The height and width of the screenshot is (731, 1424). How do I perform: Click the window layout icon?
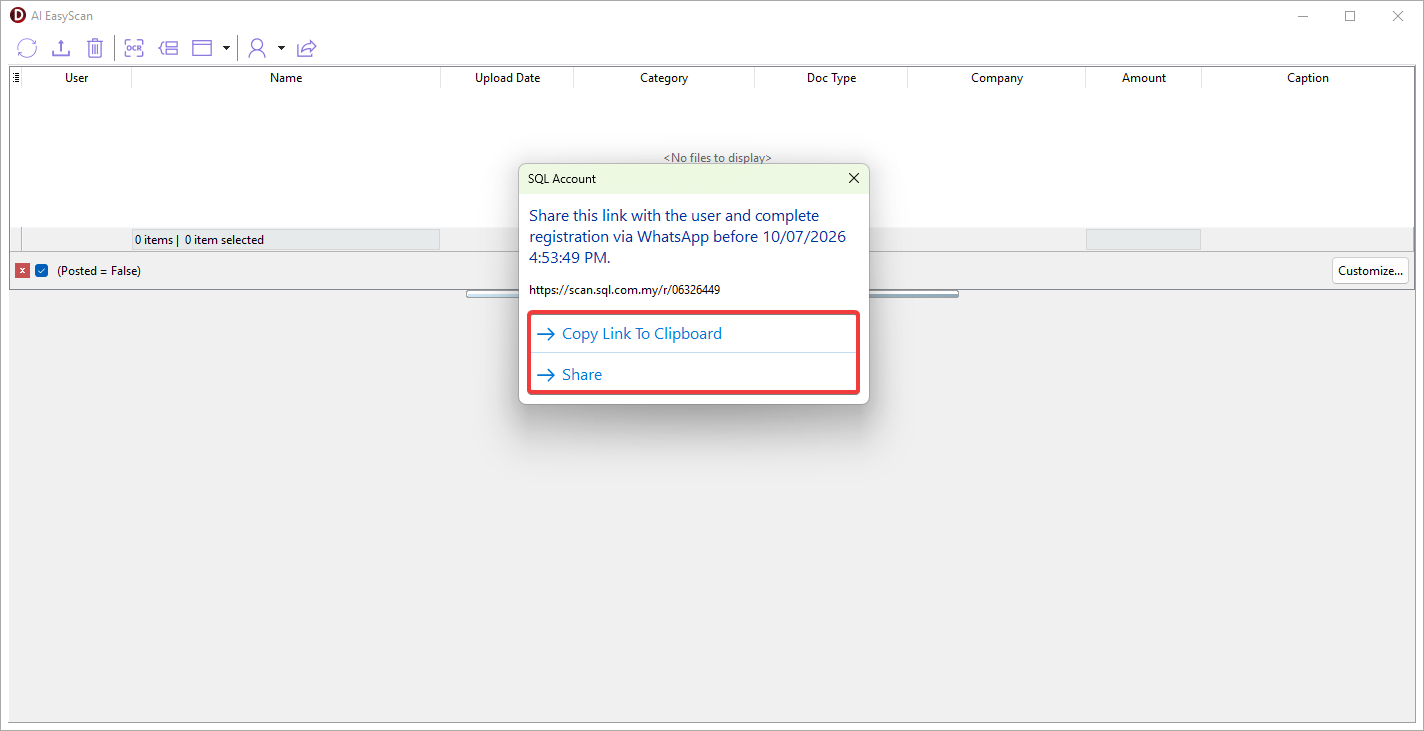203,48
